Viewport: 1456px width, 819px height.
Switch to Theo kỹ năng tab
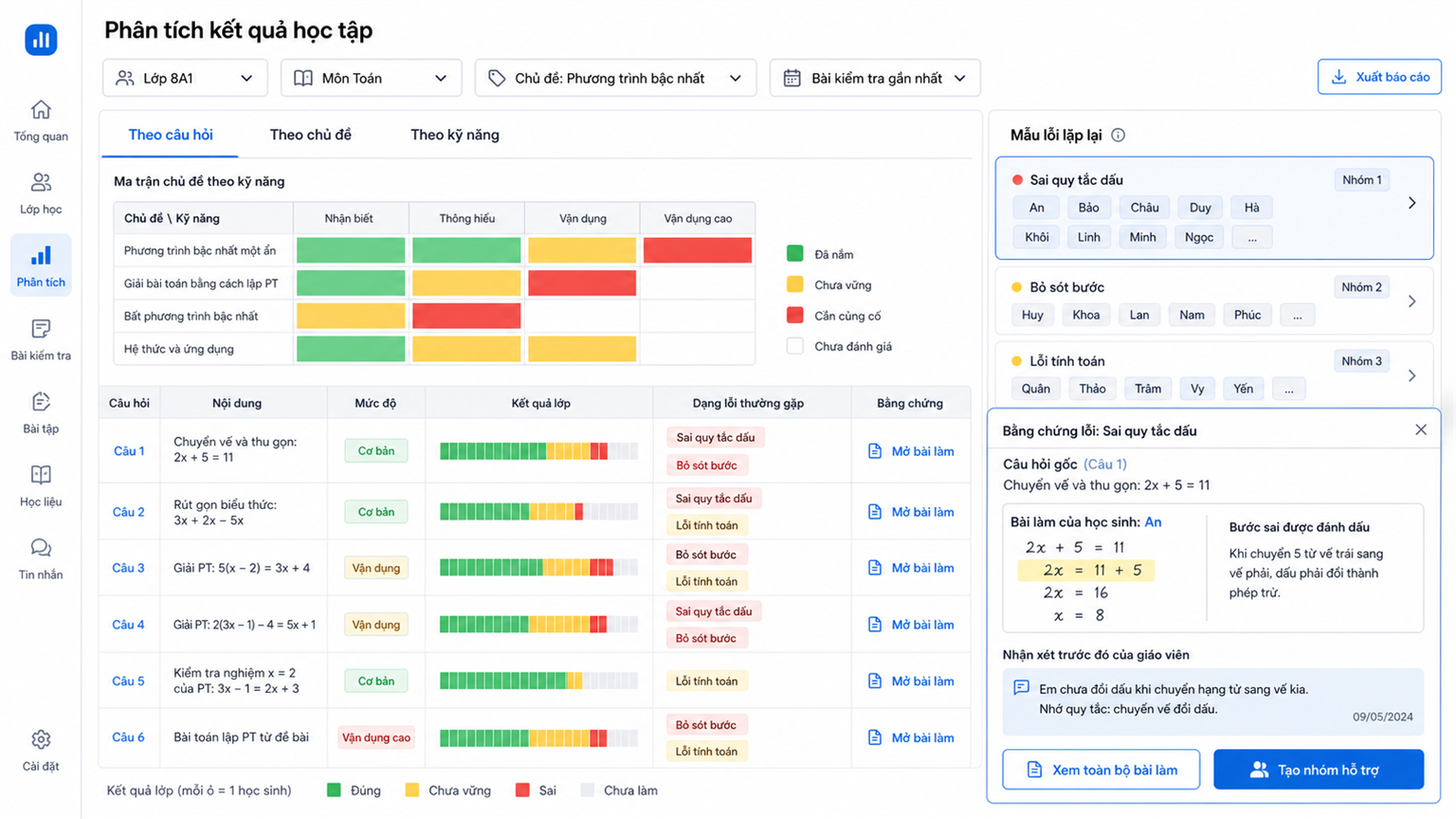click(455, 135)
